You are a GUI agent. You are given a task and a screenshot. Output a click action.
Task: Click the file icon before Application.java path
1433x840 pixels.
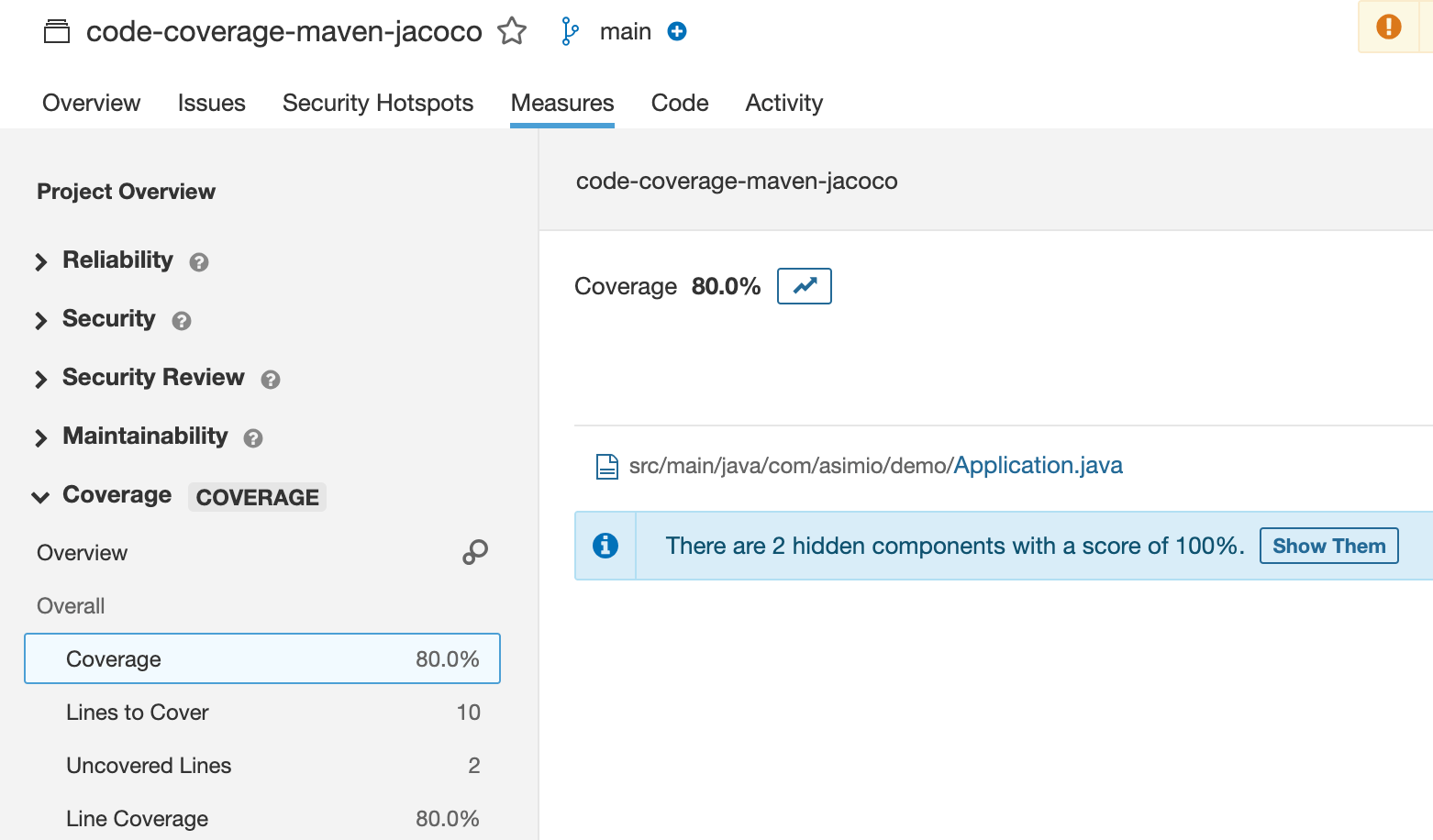pos(607,467)
